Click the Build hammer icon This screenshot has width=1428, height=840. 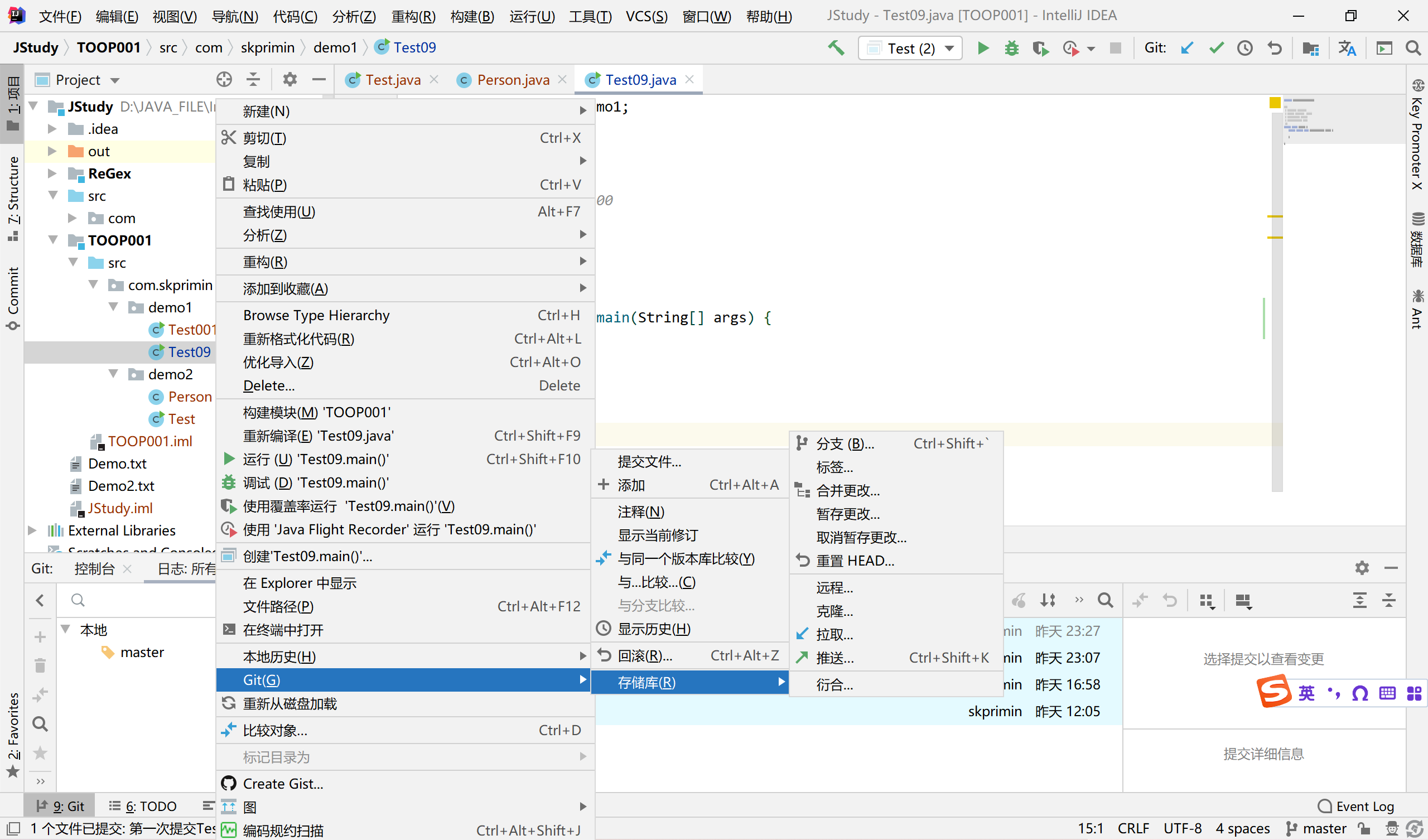click(836, 48)
